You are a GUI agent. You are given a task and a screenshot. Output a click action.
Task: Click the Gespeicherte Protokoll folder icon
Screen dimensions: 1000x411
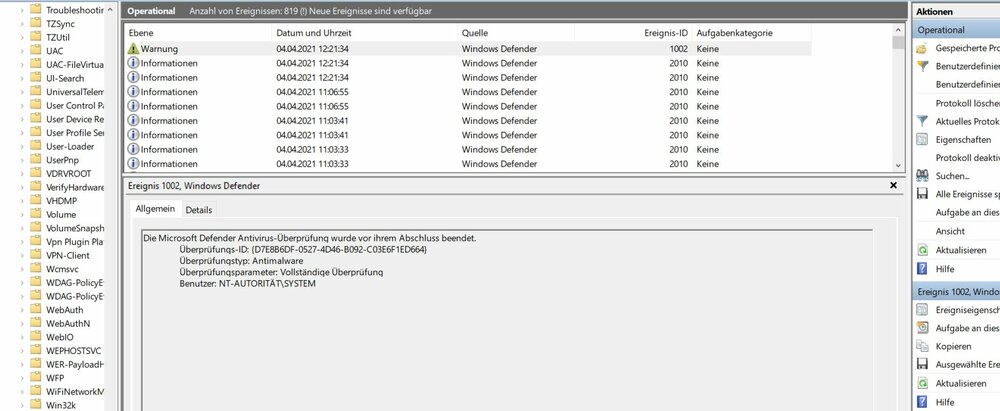click(922, 48)
